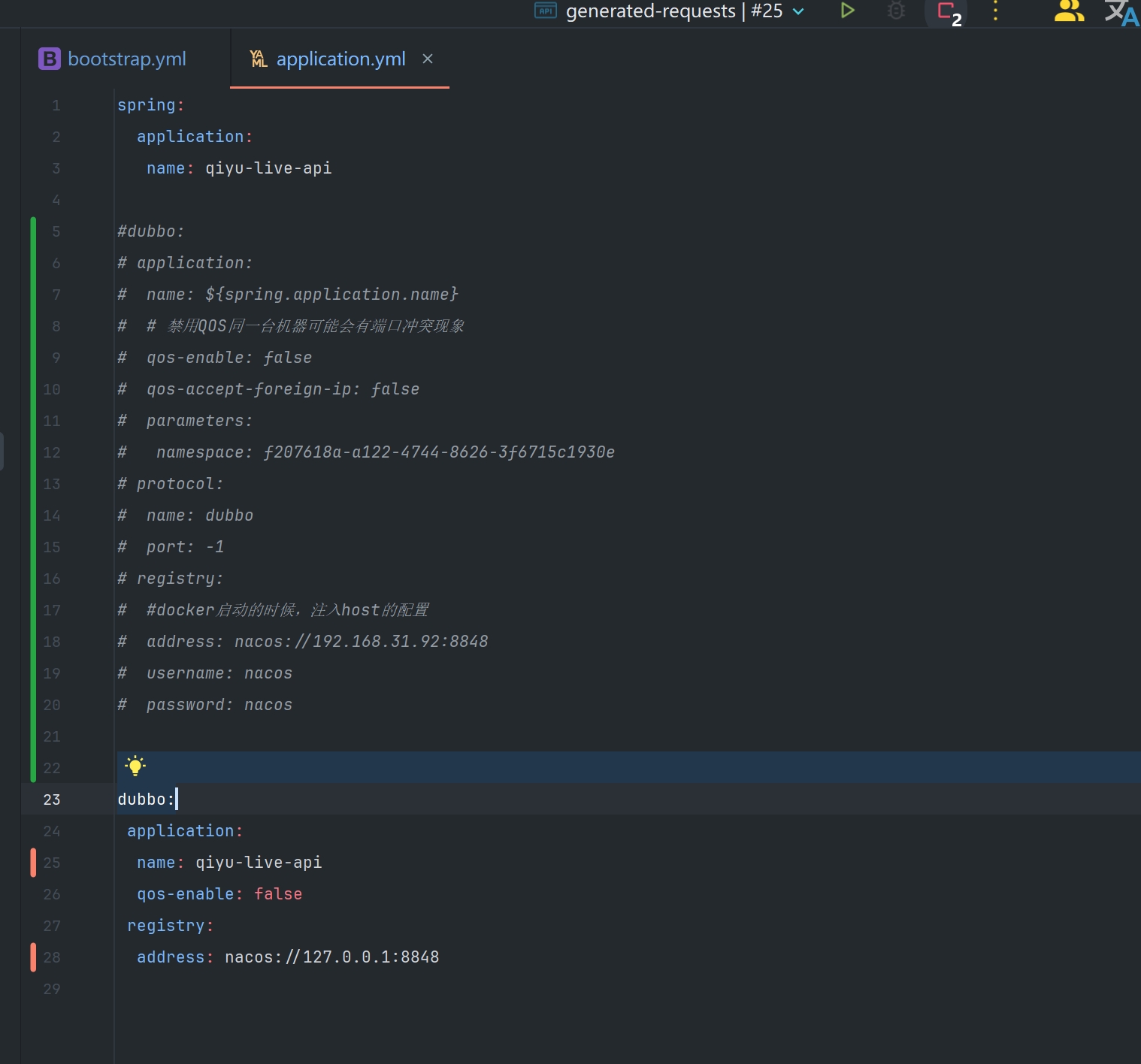Screen dimensions: 1141x1064
Task: Close the application.yml tab
Action: 428,59
